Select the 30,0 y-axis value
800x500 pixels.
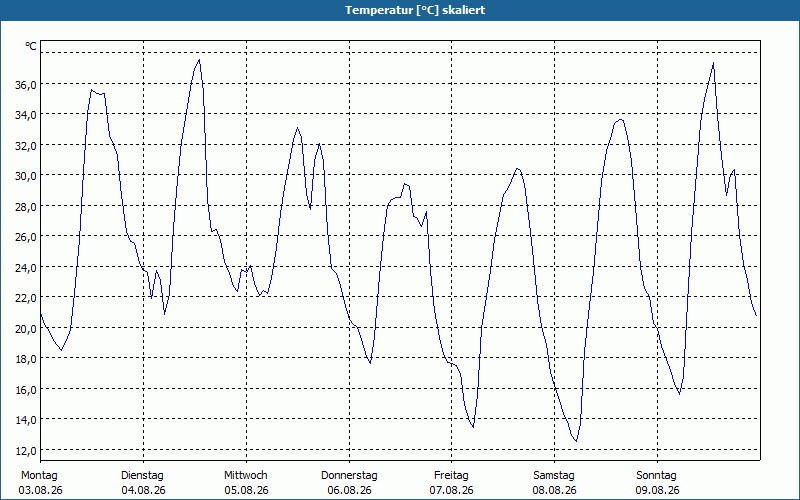click(26, 176)
